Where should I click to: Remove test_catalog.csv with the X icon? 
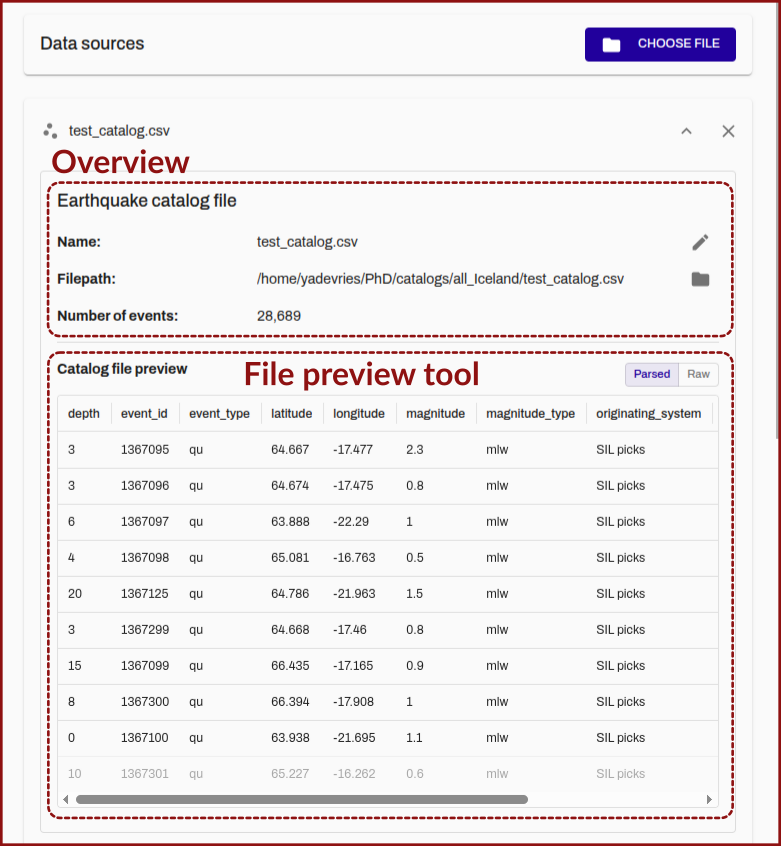[728, 131]
